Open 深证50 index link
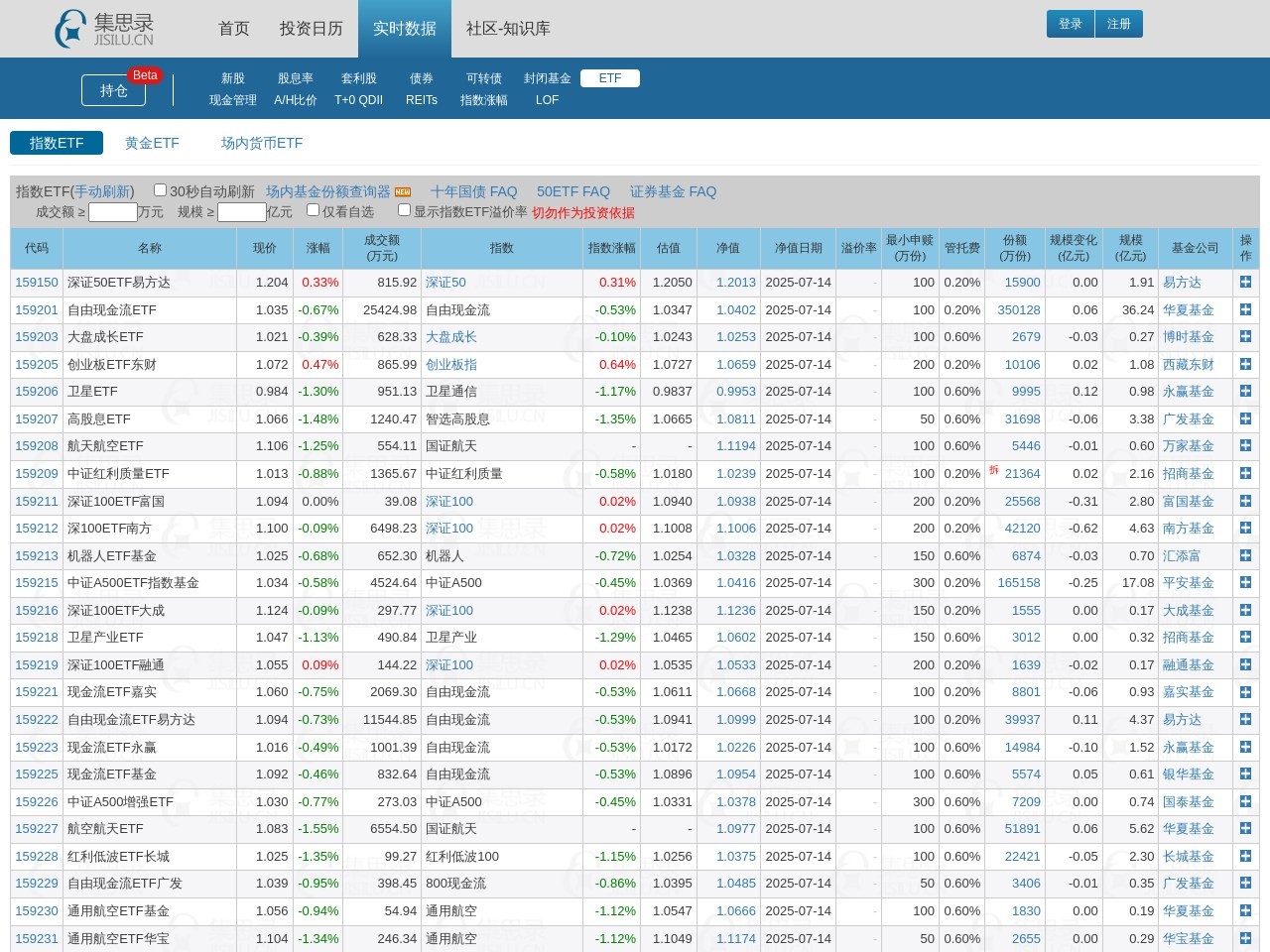The image size is (1270, 952). point(445,283)
